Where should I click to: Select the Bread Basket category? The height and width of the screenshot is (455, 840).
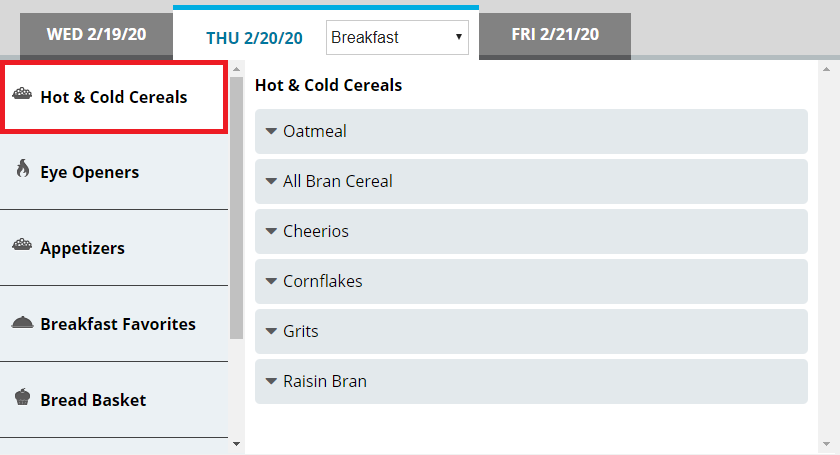click(93, 400)
